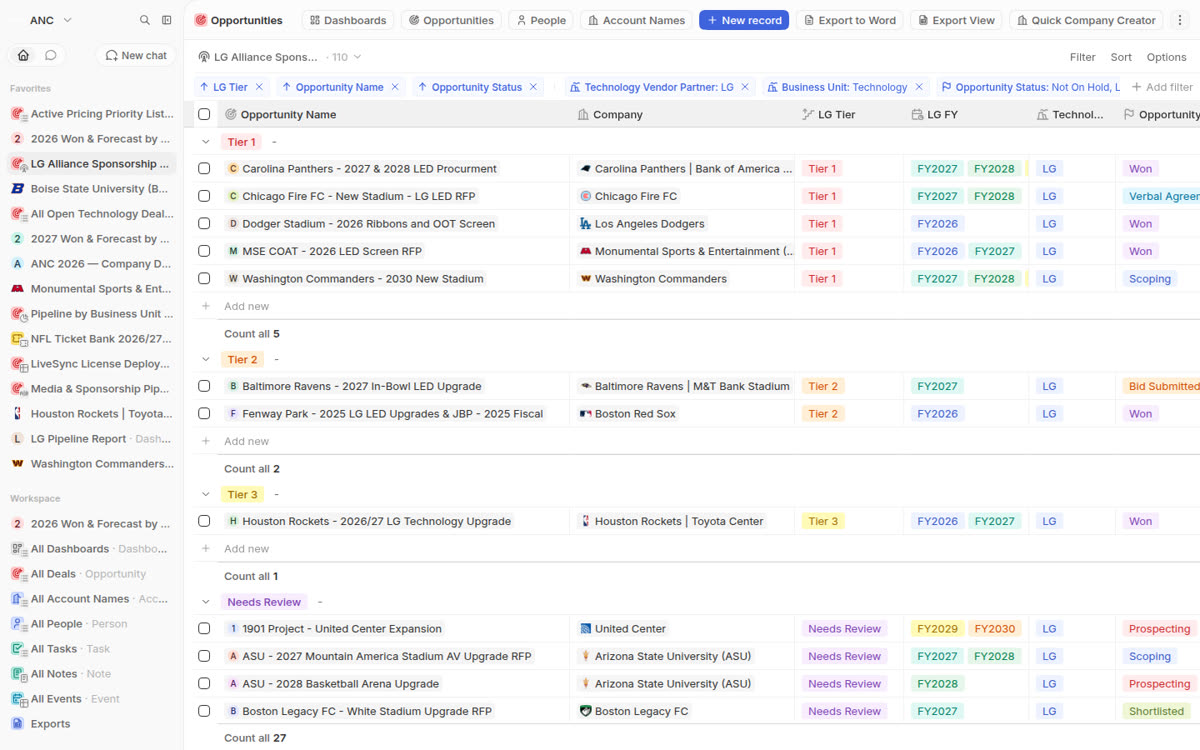Check the MSE COAT row checkbox
This screenshot has height=750, width=1200.
204,251
